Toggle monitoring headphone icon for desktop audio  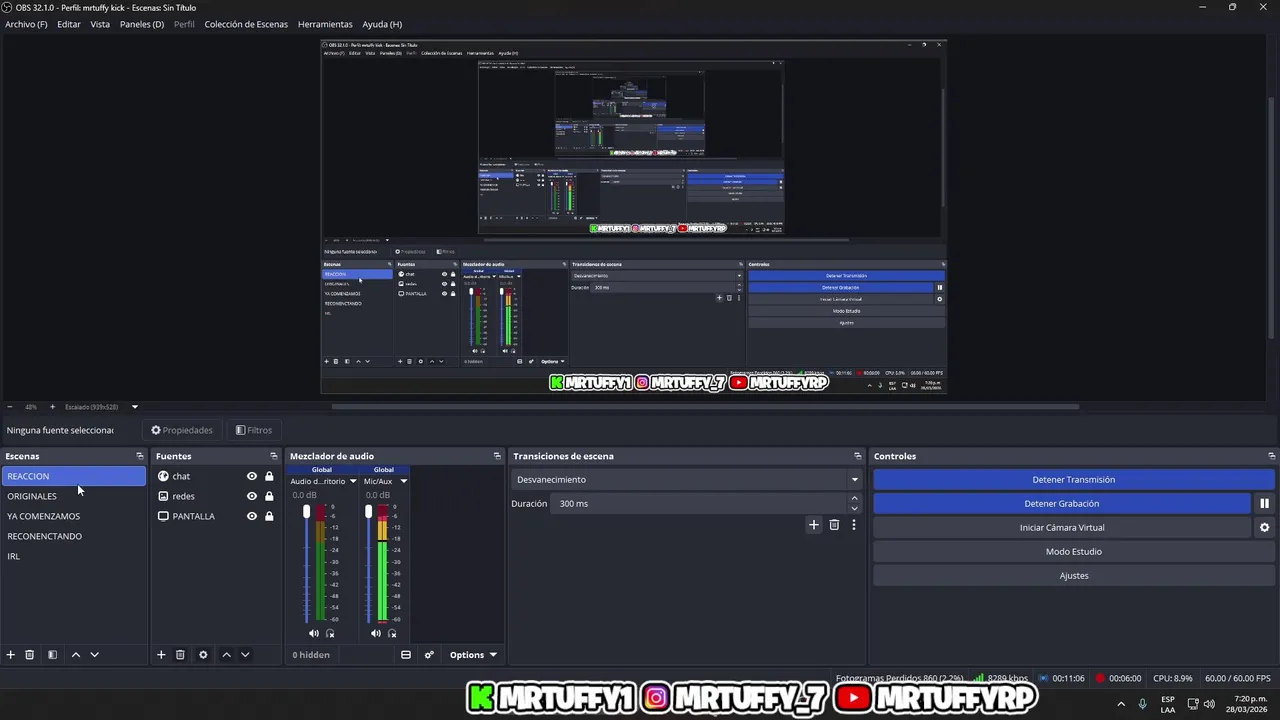click(x=330, y=633)
